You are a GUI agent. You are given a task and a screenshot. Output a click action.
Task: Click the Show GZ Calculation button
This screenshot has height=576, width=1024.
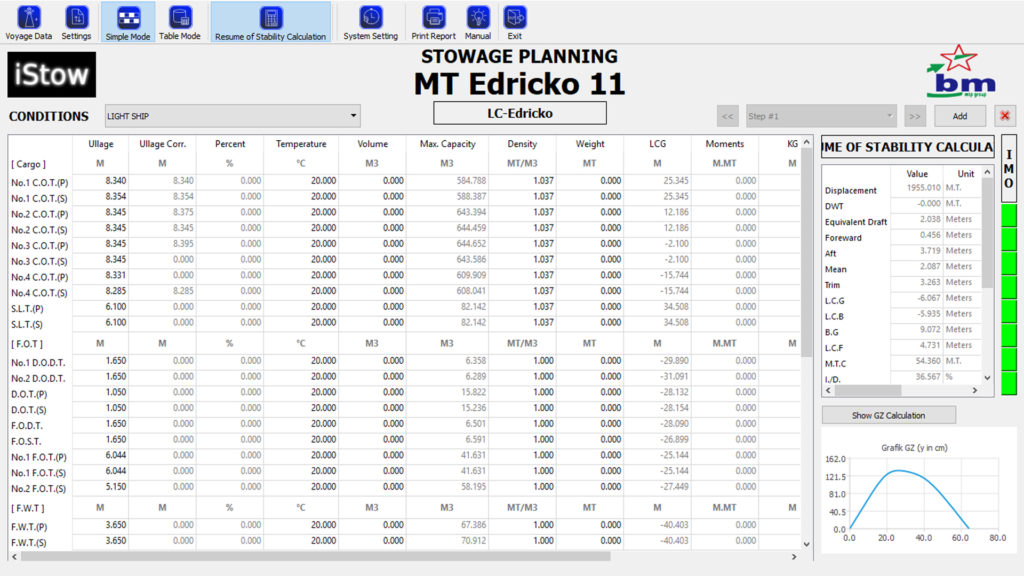888,415
